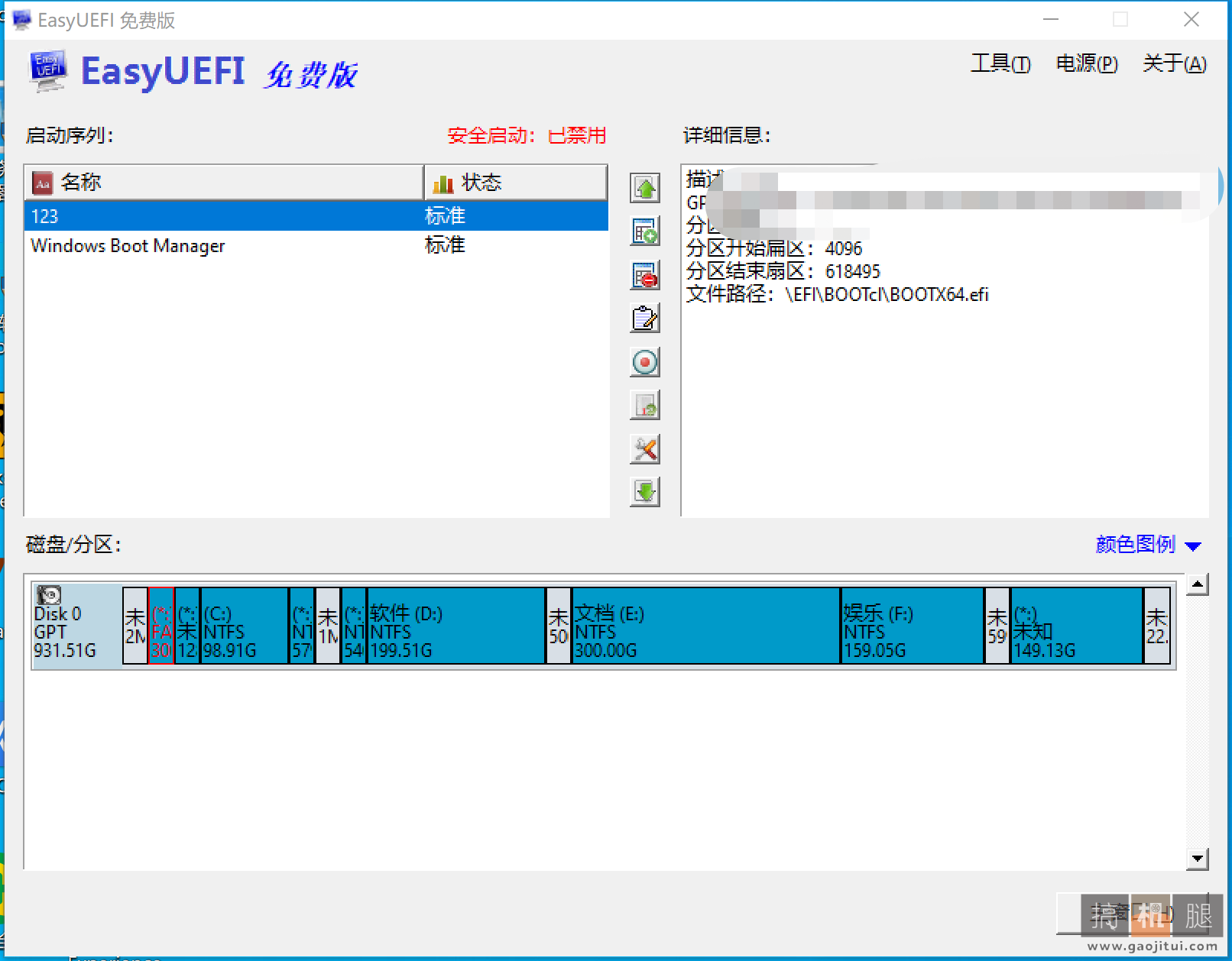Viewport: 1232px width, 961px height.
Task: Click 安全启动: 已禁用 secure boot status
Action: [527, 136]
